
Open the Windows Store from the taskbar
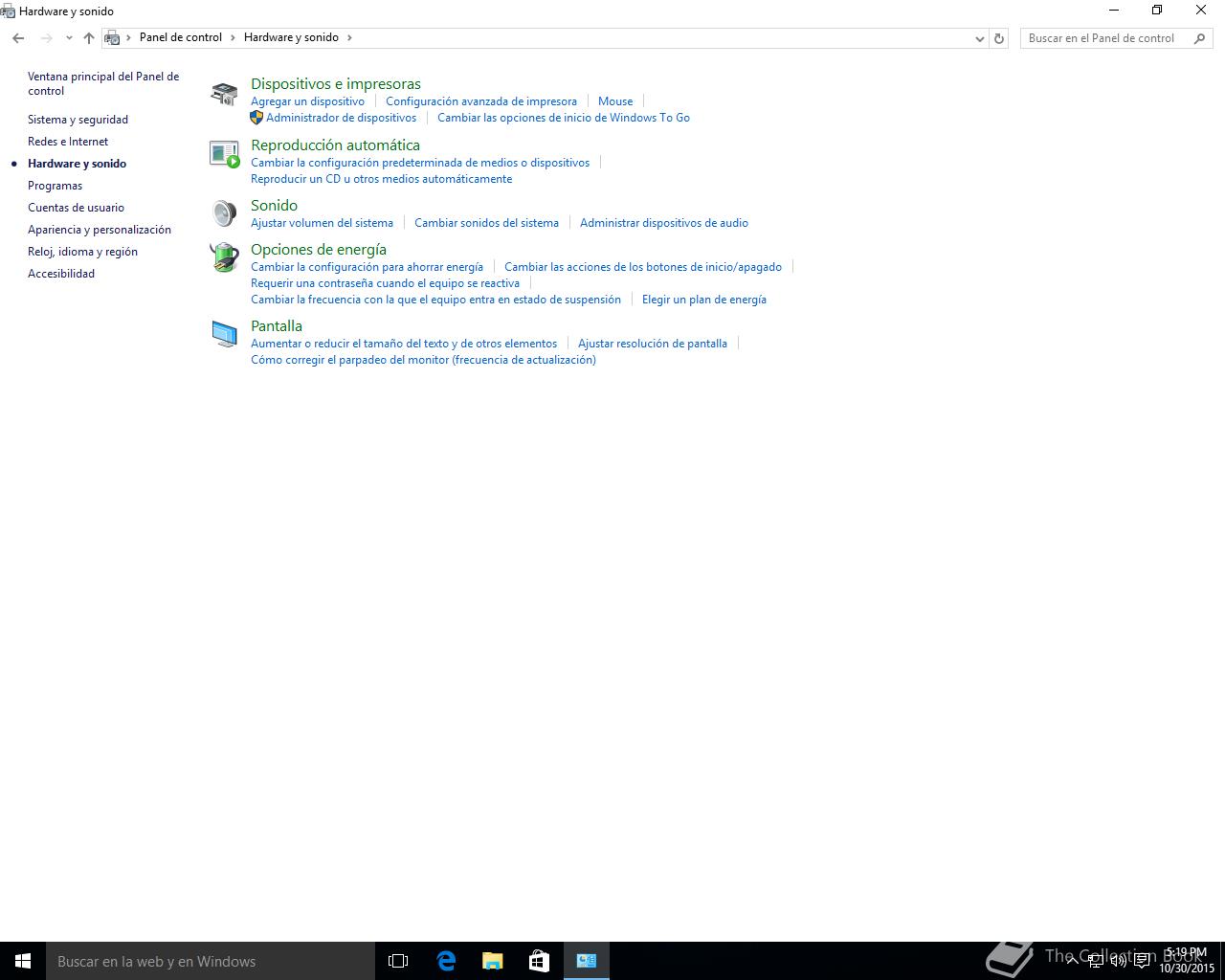(x=539, y=961)
